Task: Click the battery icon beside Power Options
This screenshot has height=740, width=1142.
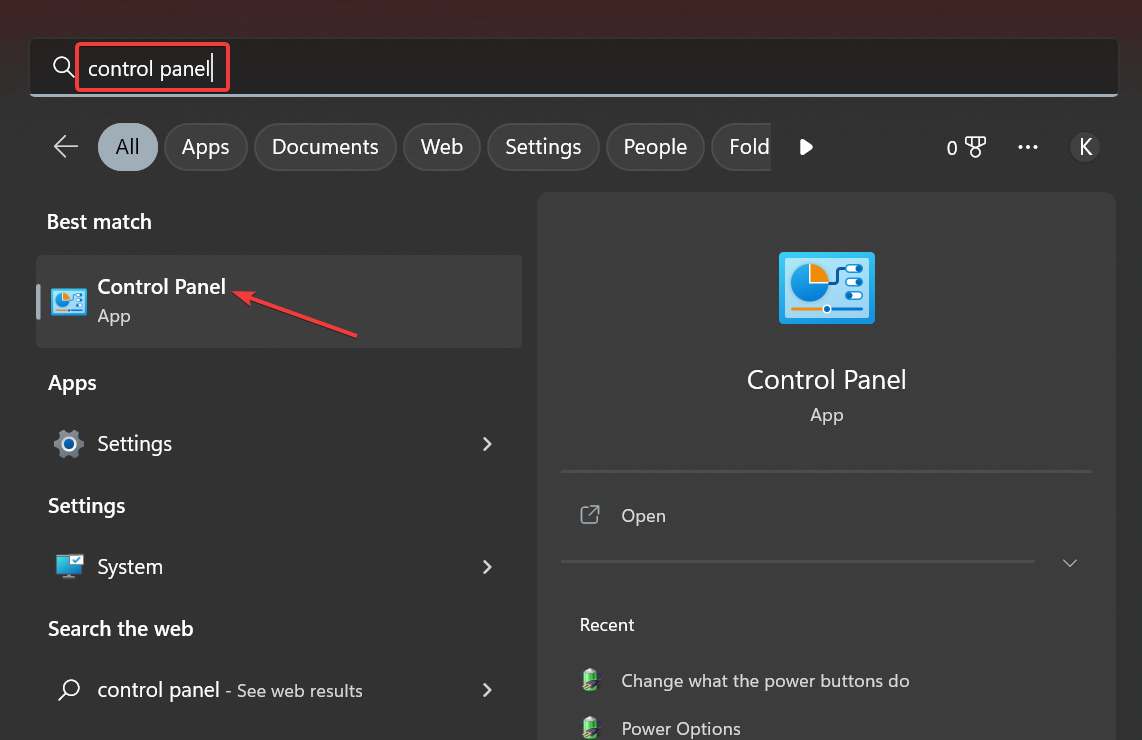Action: tap(591, 728)
